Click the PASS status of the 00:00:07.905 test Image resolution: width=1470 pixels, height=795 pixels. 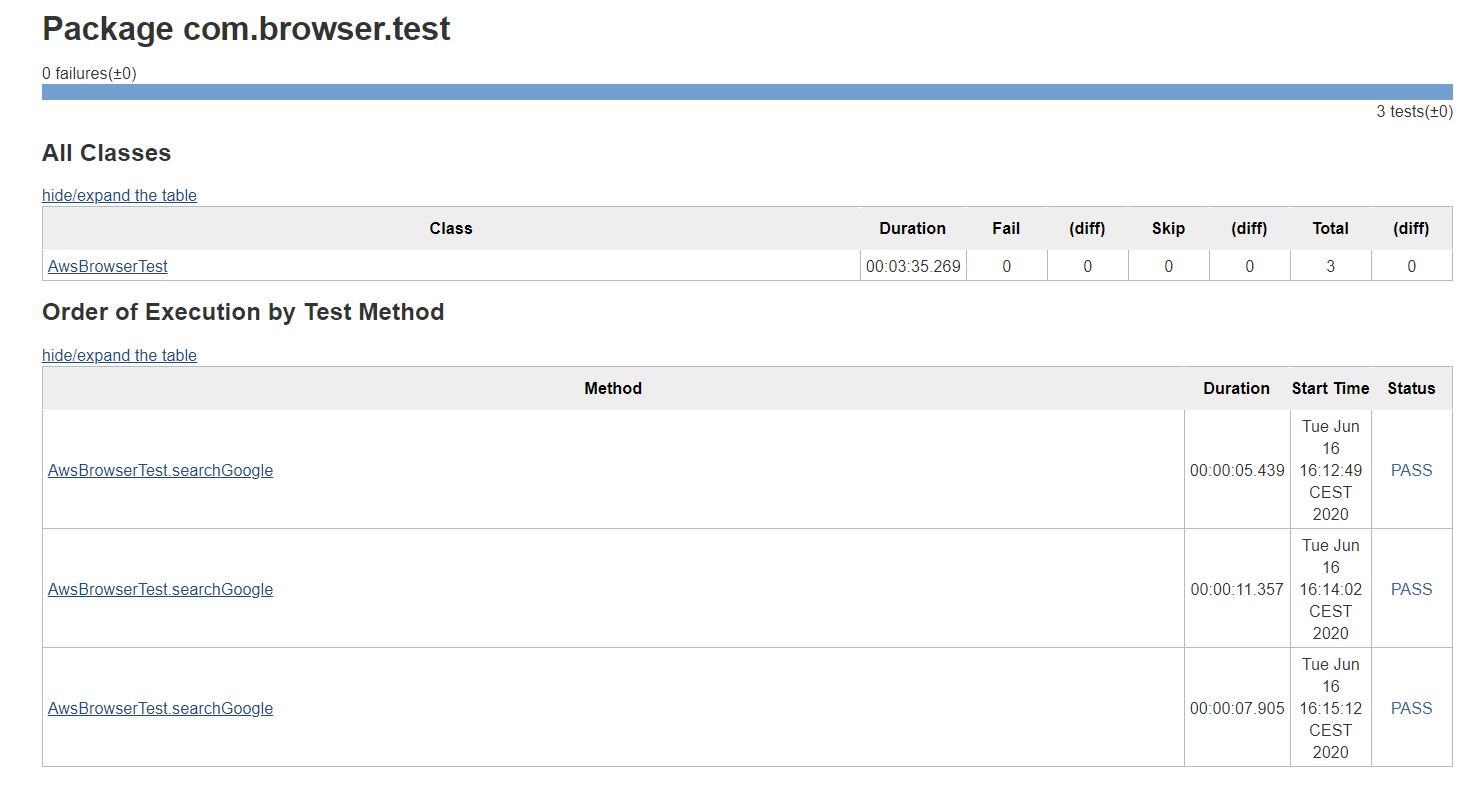(1411, 708)
